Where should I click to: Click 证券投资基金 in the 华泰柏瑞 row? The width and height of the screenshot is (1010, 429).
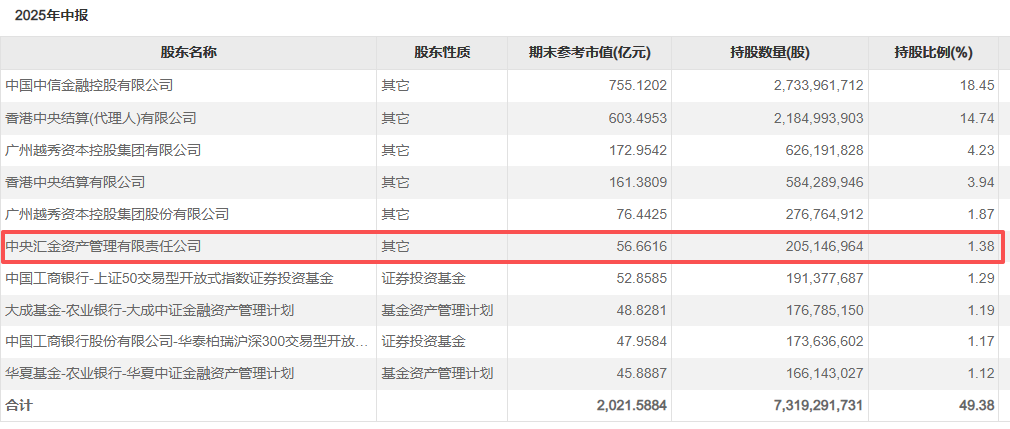(x=423, y=341)
